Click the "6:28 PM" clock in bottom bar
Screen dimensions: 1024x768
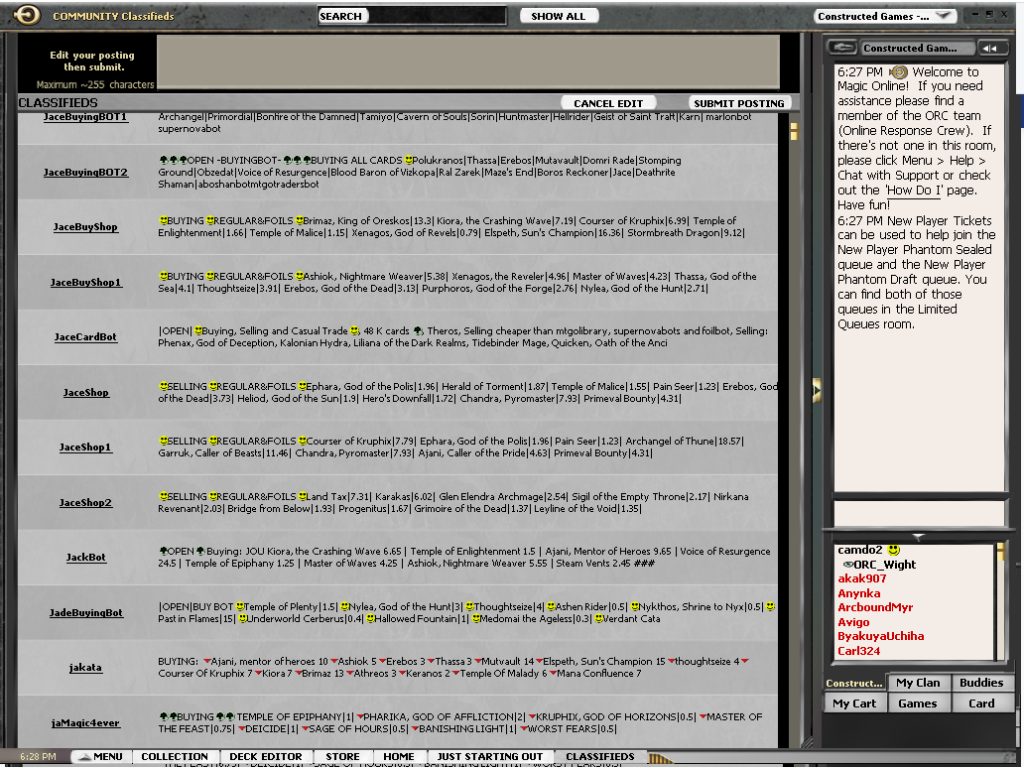tap(38, 756)
